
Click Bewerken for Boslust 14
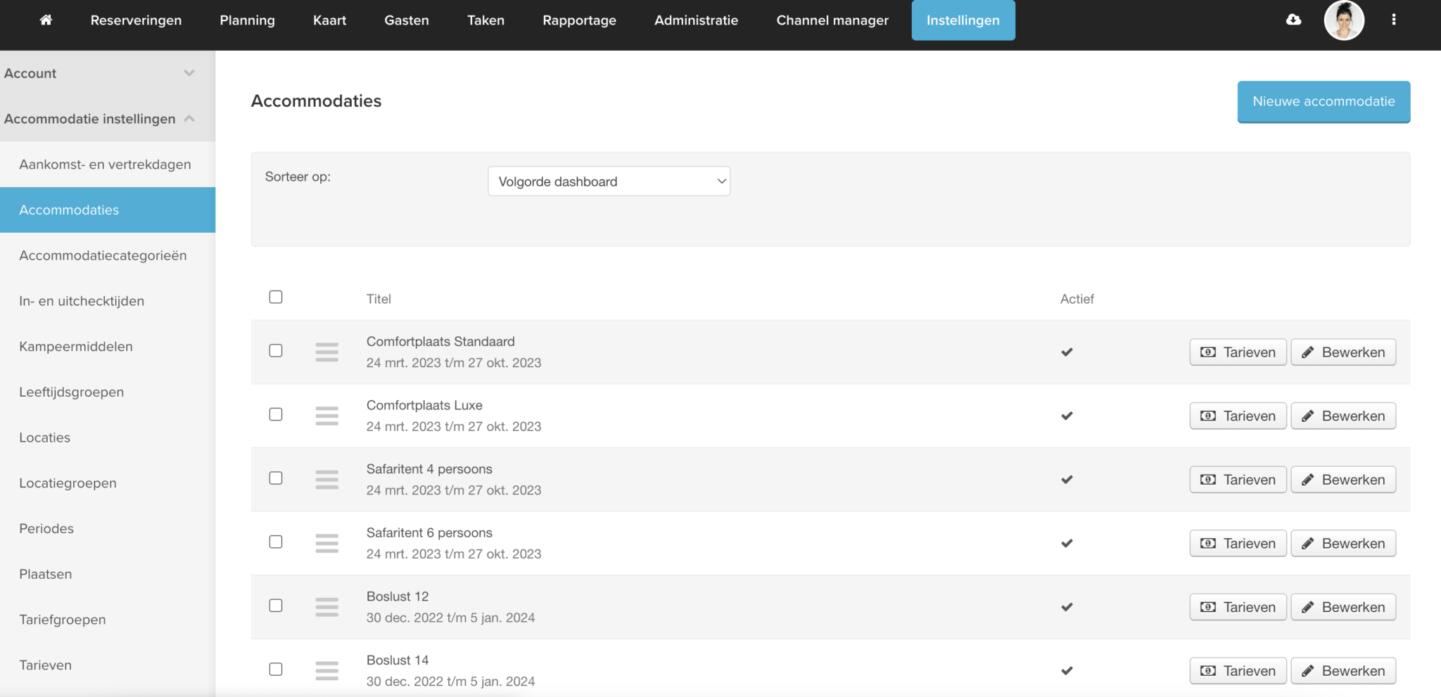pos(1342,671)
